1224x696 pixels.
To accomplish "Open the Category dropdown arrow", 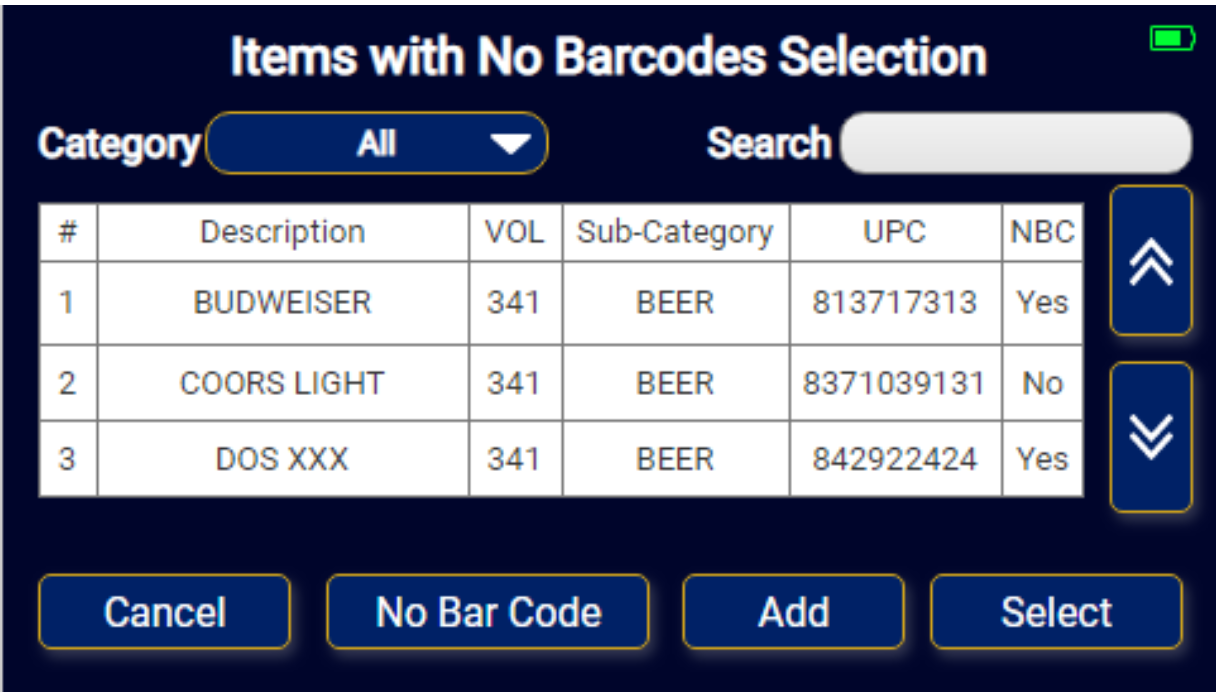I will tap(511, 144).
